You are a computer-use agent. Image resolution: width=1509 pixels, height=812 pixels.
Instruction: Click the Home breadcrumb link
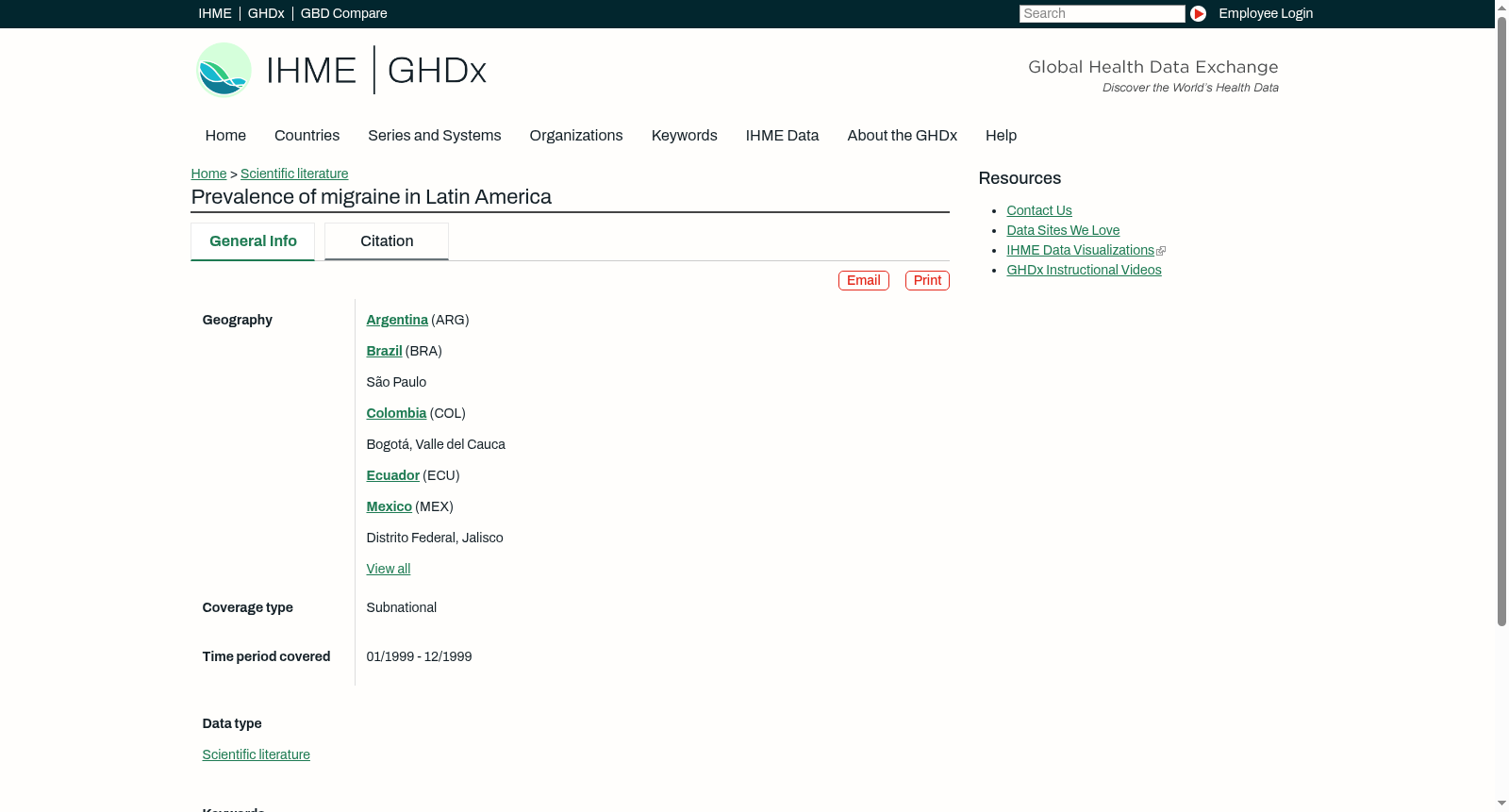click(x=208, y=174)
